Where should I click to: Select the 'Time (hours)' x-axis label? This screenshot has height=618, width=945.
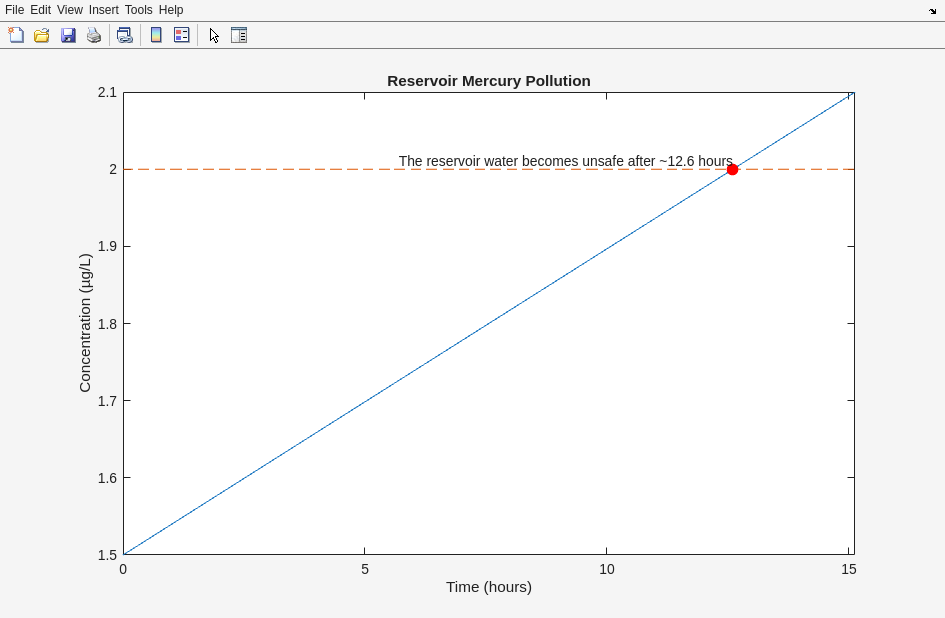pyautogui.click(x=489, y=587)
